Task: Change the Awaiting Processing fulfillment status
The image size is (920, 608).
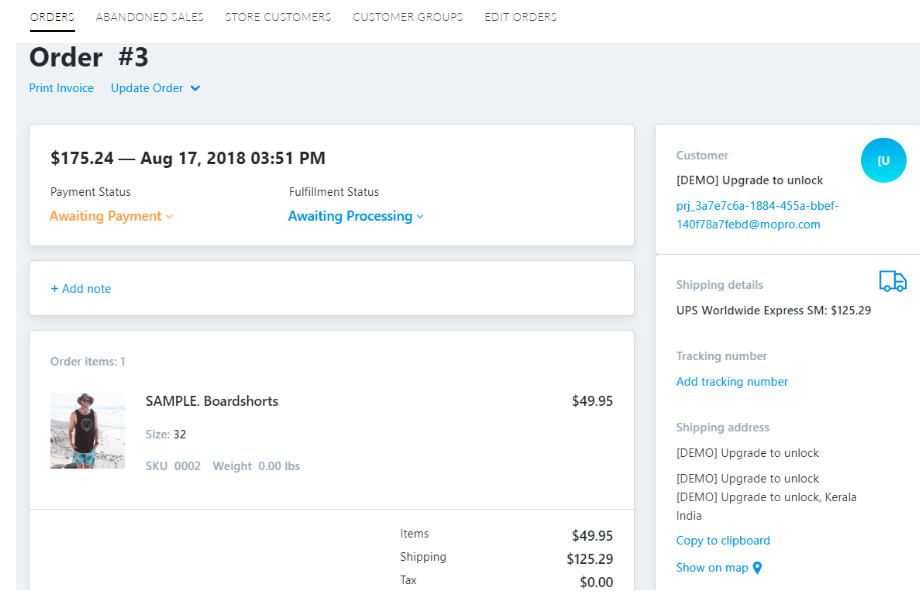Action: 355,216
